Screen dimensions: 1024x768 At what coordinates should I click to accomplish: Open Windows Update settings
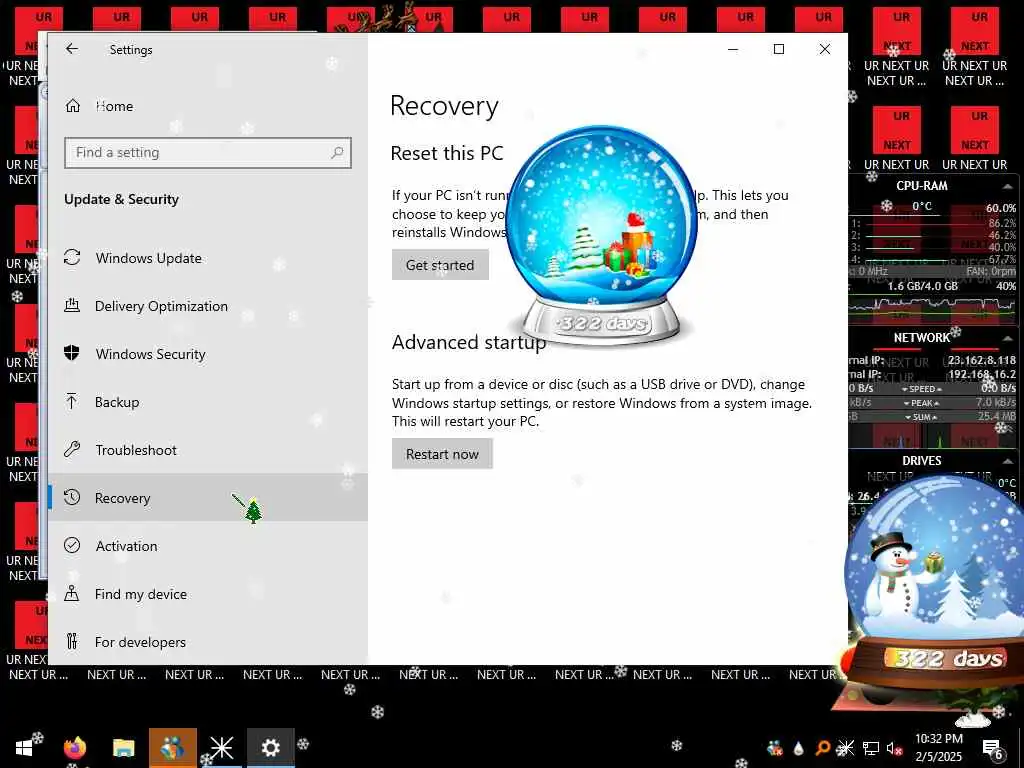208,258
